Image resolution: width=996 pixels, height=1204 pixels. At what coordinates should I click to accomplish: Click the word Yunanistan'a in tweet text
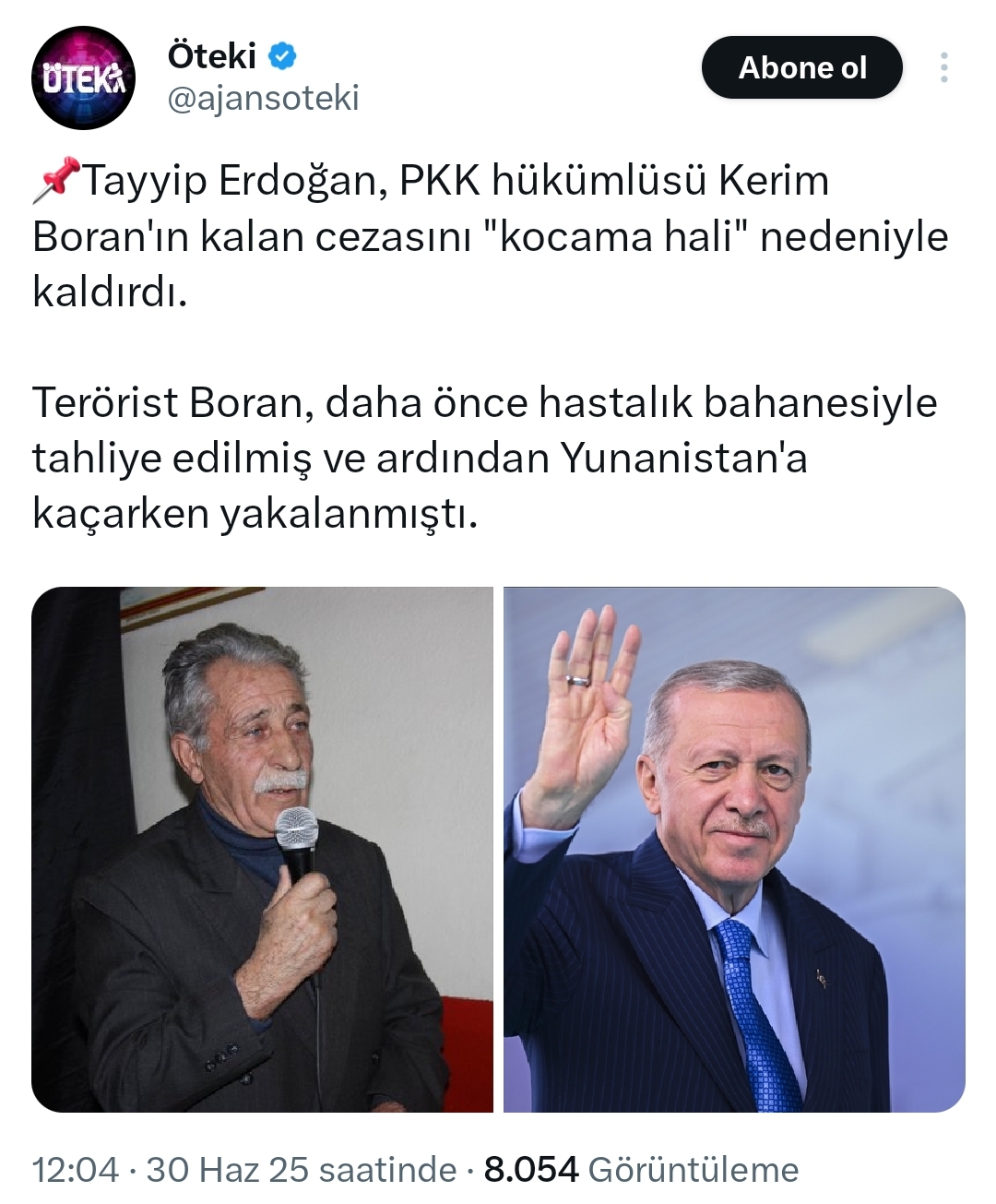[x=683, y=459]
